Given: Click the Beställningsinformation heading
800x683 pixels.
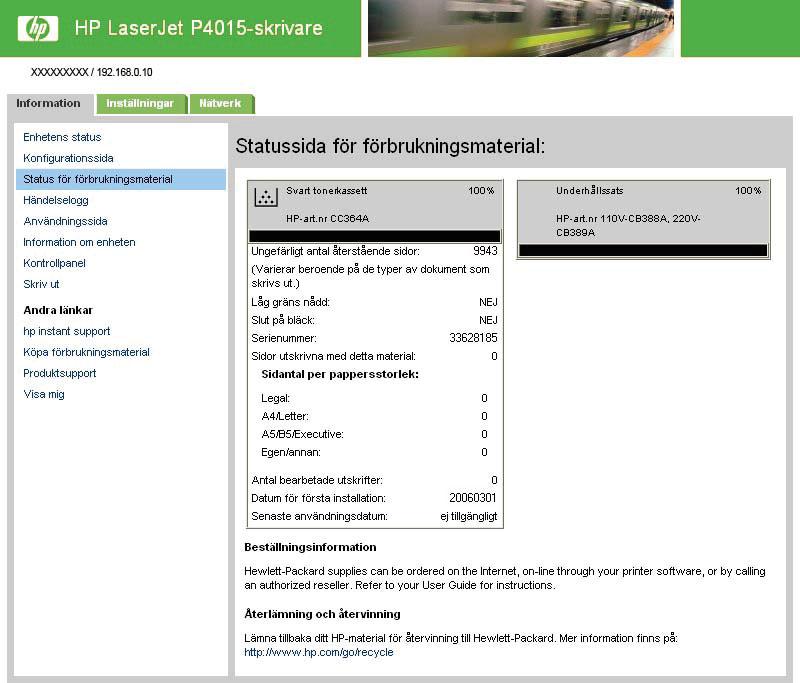Looking at the screenshot, I should [310, 547].
